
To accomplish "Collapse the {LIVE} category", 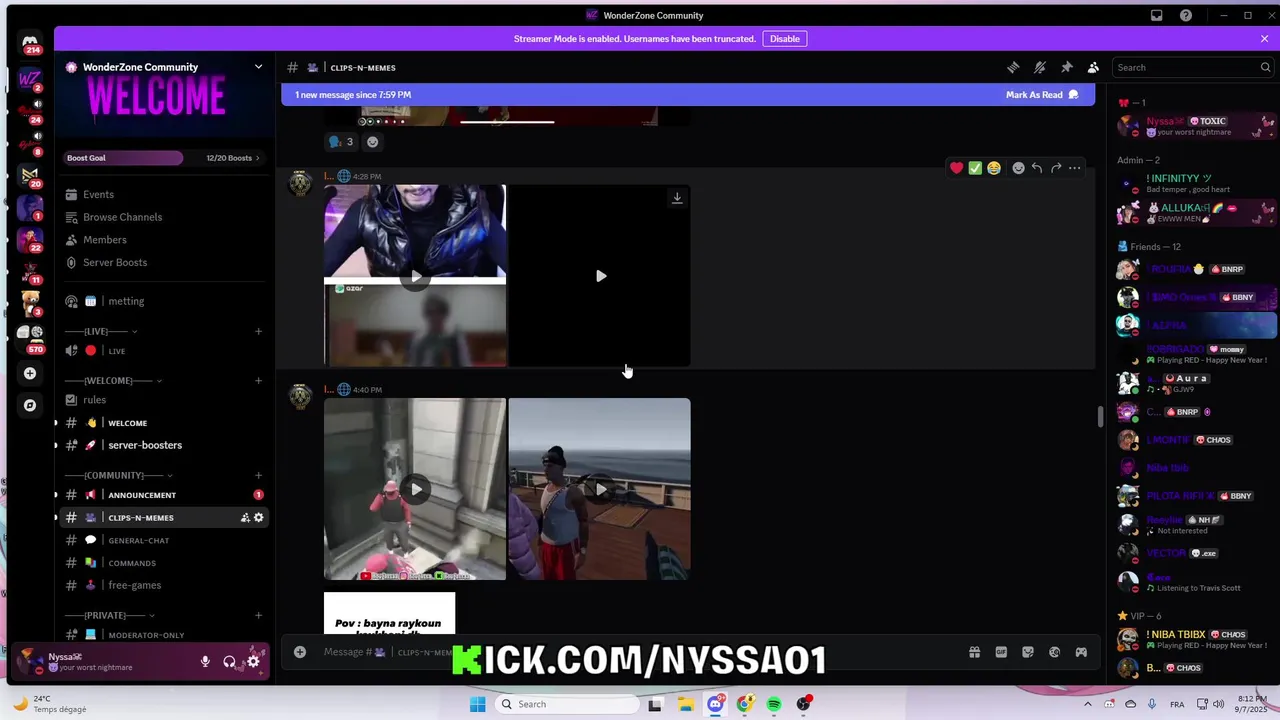I will [101, 331].
